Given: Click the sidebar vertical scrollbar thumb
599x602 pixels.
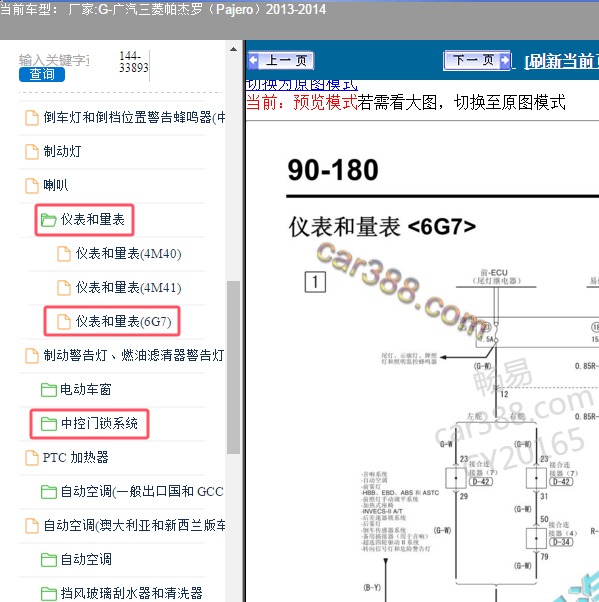Looking at the screenshot, I should click(233, 367).
